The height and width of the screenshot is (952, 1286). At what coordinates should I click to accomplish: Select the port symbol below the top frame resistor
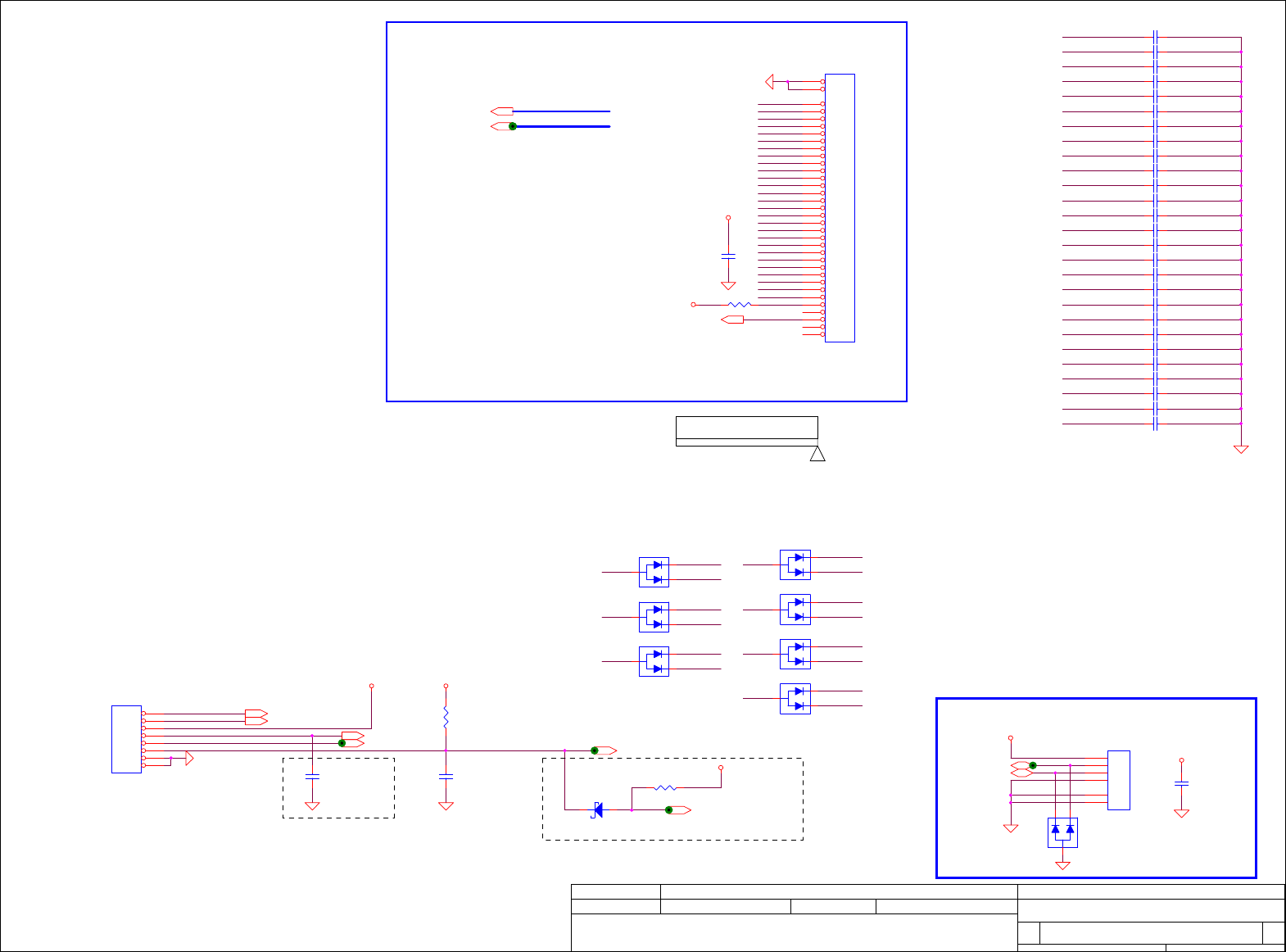click(732, 320)
